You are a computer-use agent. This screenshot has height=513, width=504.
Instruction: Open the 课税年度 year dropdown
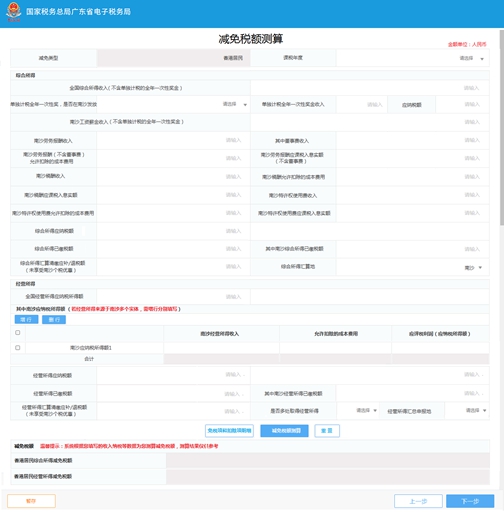coord(413,58)
